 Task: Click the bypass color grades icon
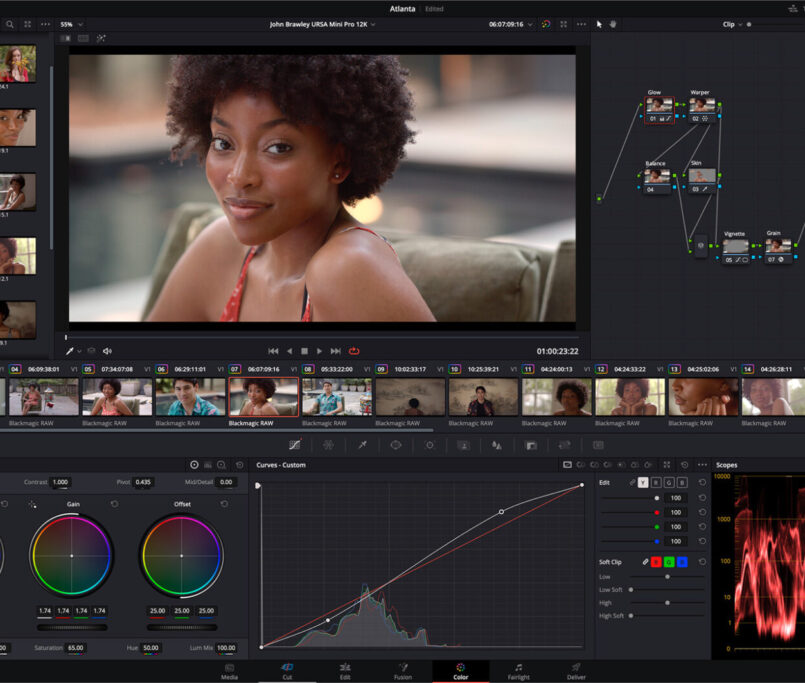[x=546, y=24]
